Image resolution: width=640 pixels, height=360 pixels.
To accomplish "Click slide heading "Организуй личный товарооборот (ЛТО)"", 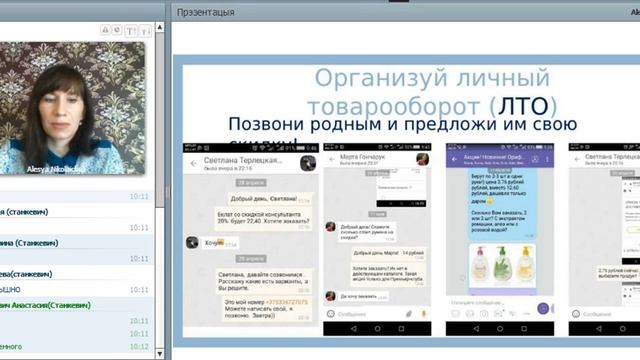I will click(x=432, y=92).
